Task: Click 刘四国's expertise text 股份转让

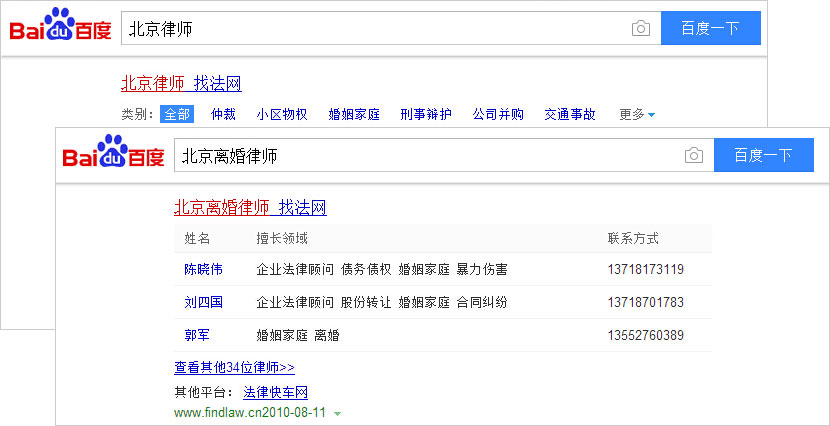Action: (x=366, y=302)
